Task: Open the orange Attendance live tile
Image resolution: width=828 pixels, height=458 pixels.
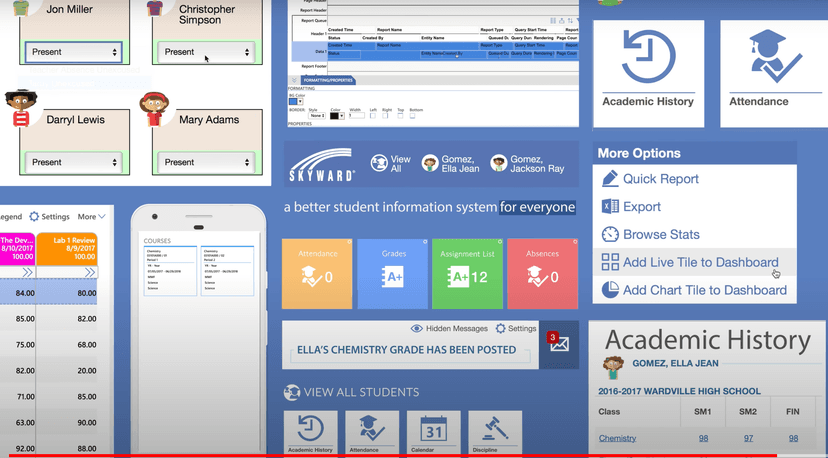Action: [317, 274]
